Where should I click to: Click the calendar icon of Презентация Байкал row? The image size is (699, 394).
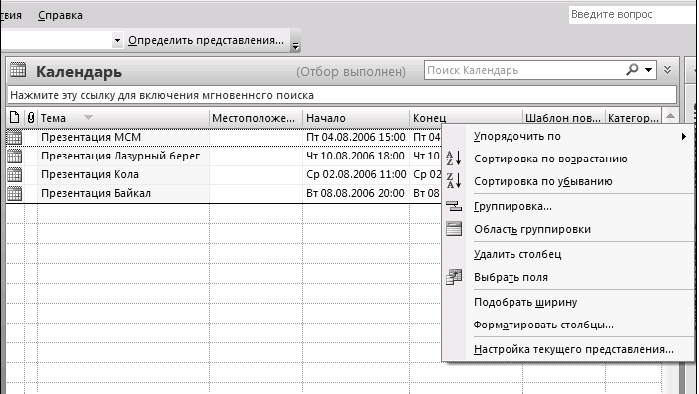(x=14, y=193)
